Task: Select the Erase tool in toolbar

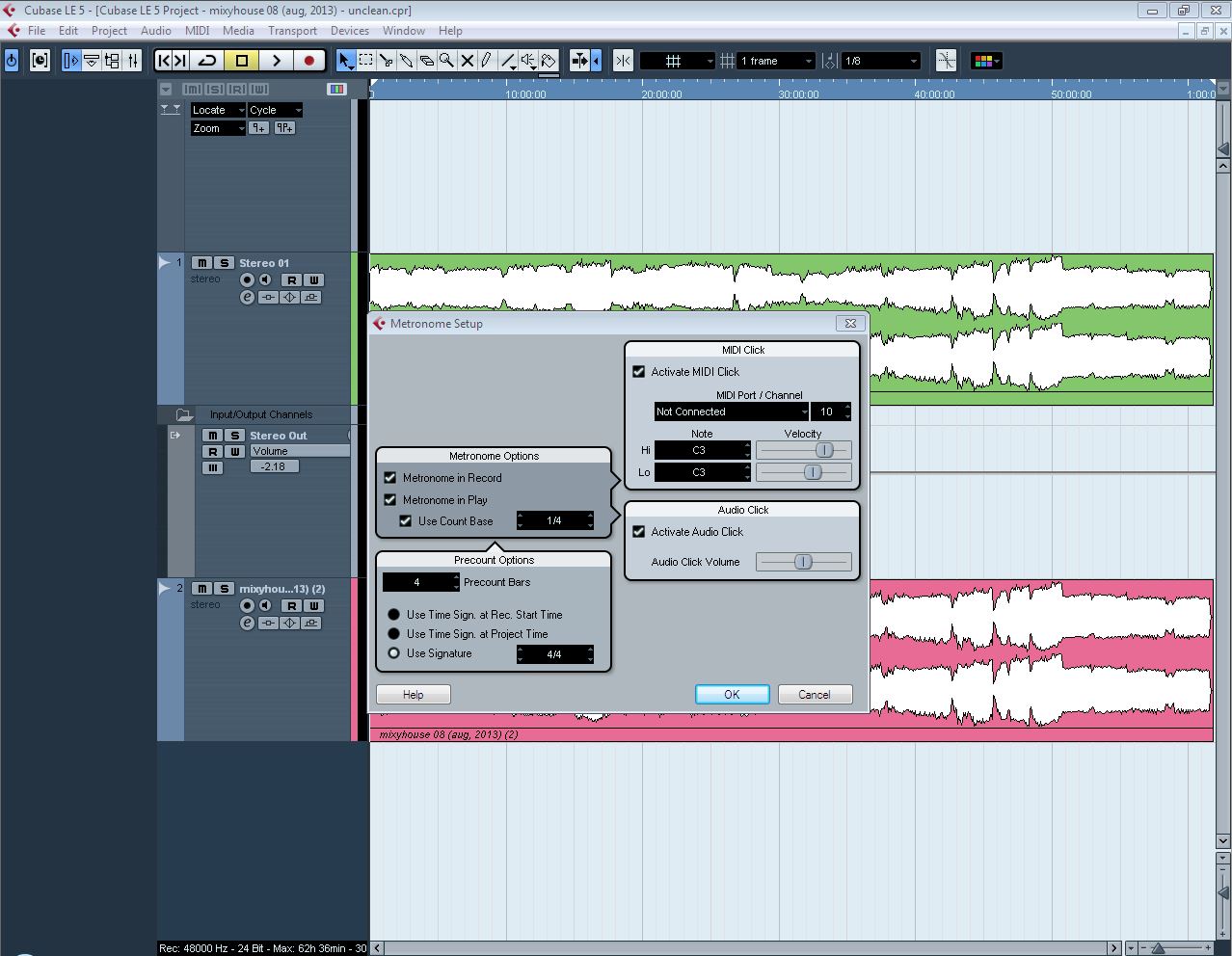Action: coord(426,61)
